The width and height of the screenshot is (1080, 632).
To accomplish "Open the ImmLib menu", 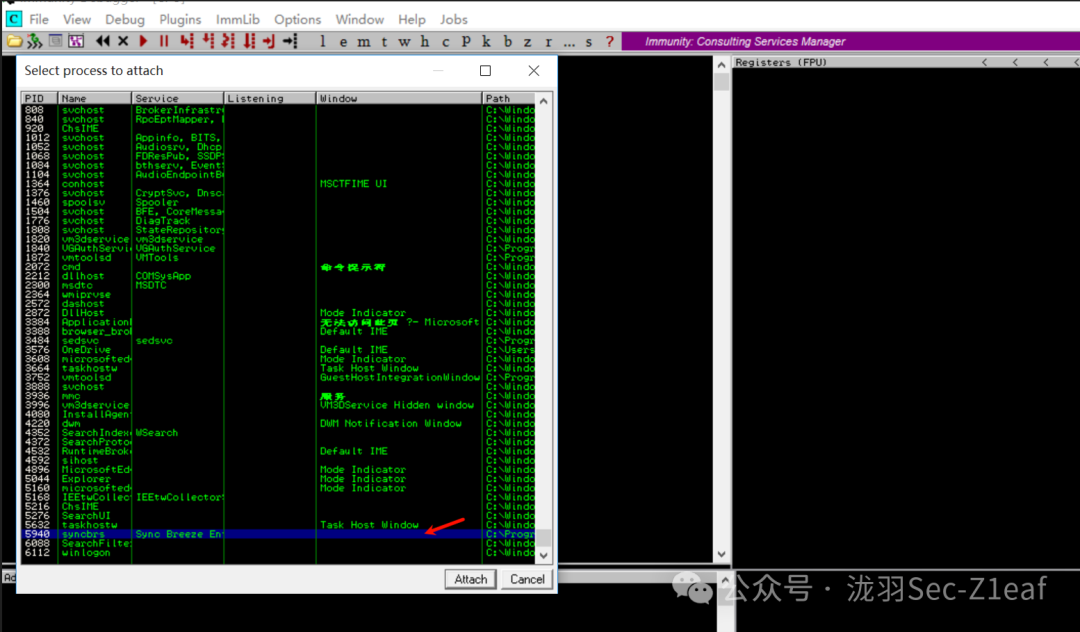I will click(238, 19).
